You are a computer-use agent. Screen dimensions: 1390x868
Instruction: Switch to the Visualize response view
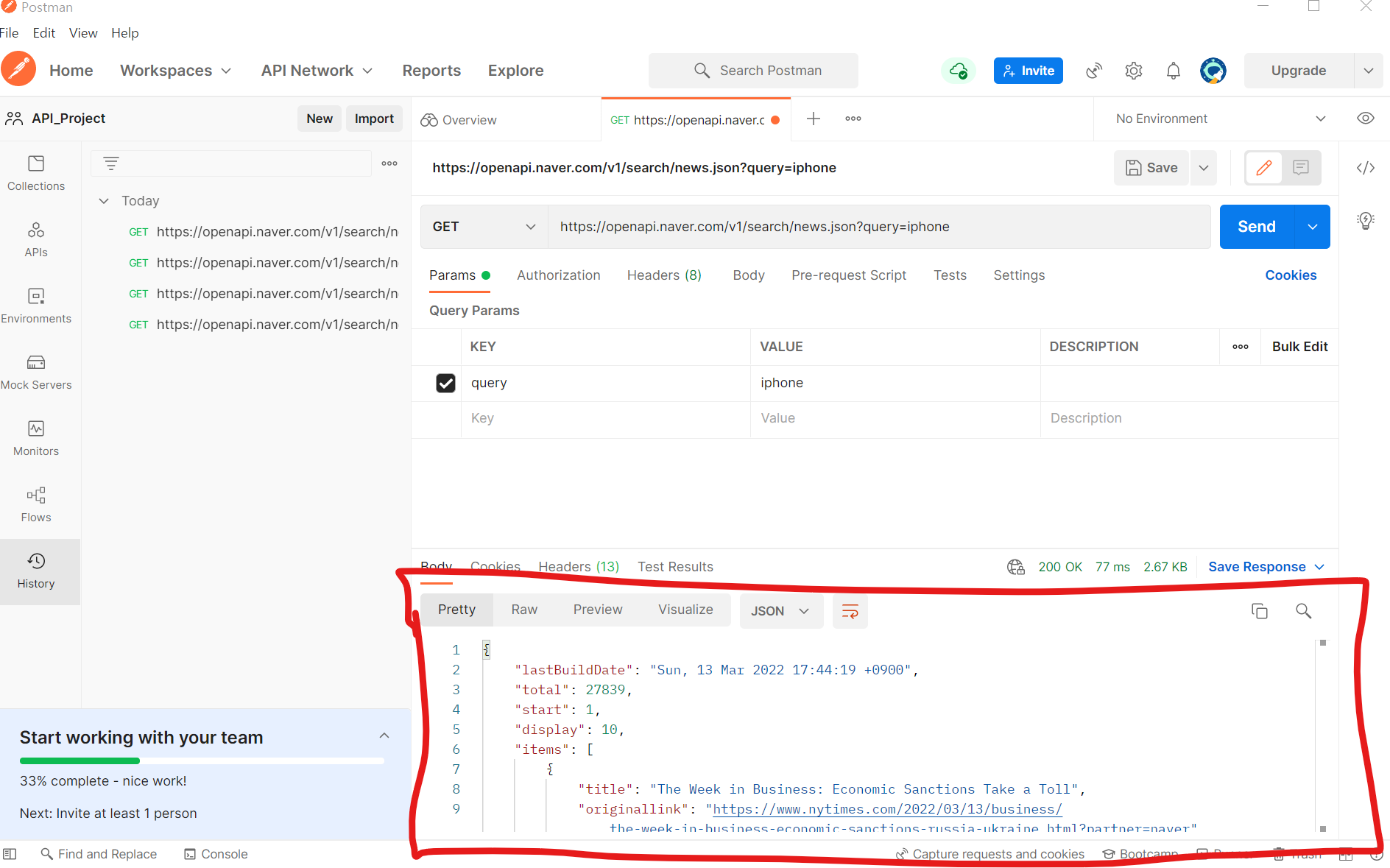point(685,610)
